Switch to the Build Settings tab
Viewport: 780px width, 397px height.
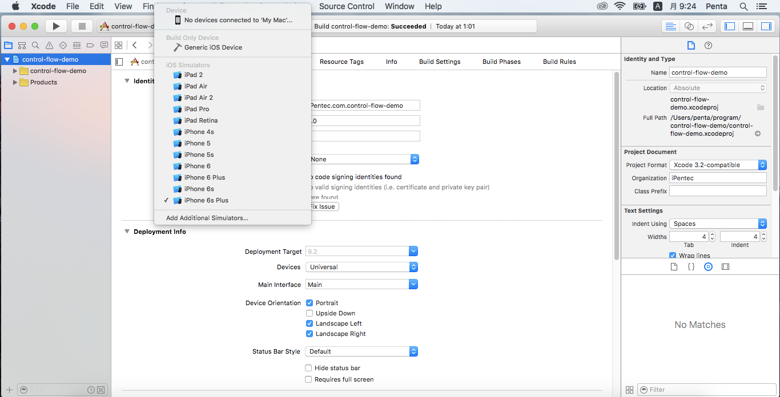(x=439, y=62)
